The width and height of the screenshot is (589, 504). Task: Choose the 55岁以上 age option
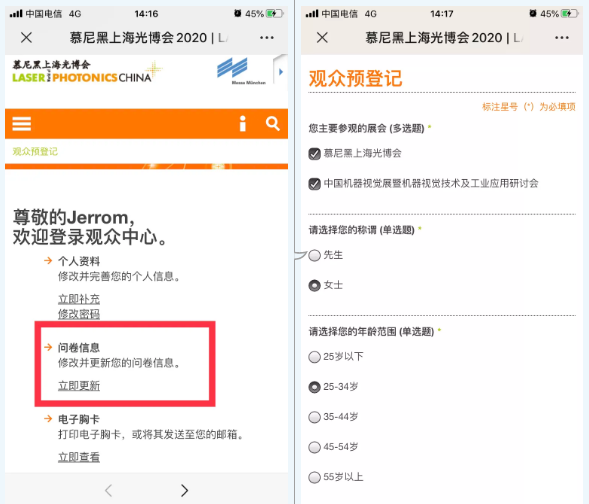click(314, 477)
